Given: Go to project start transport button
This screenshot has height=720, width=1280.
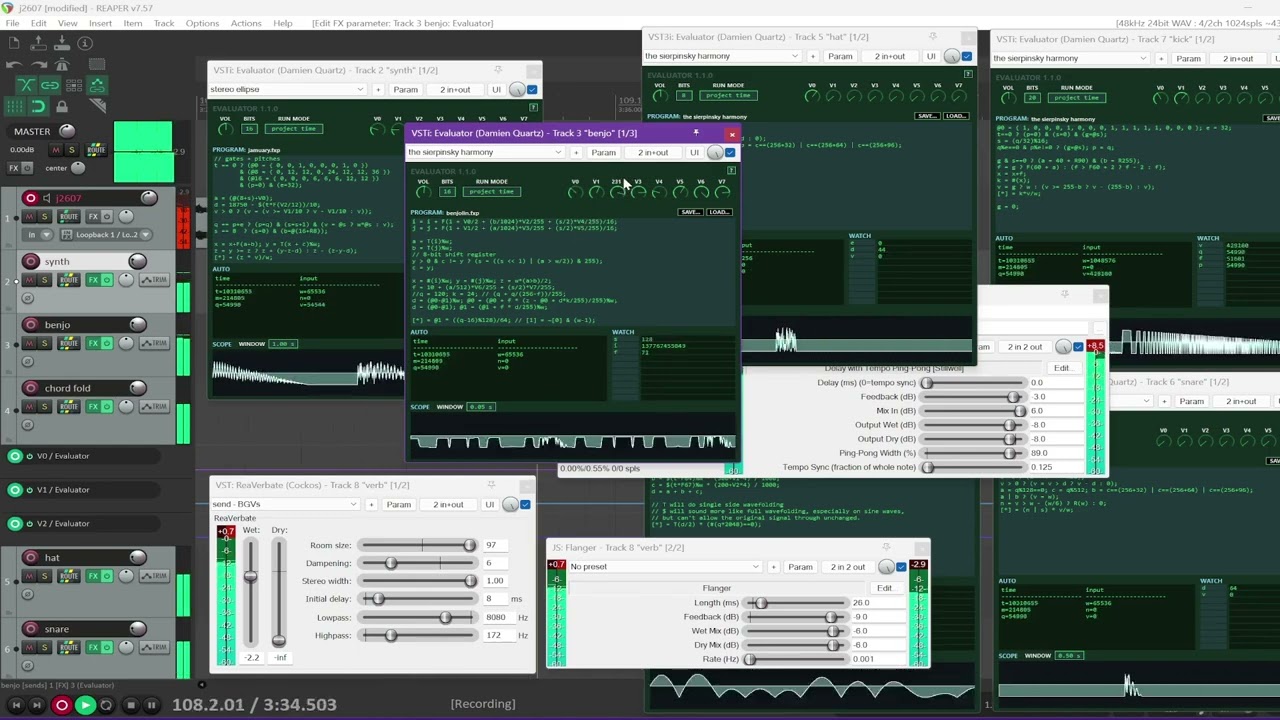Looking at the screenshot, I should point(16,705).
